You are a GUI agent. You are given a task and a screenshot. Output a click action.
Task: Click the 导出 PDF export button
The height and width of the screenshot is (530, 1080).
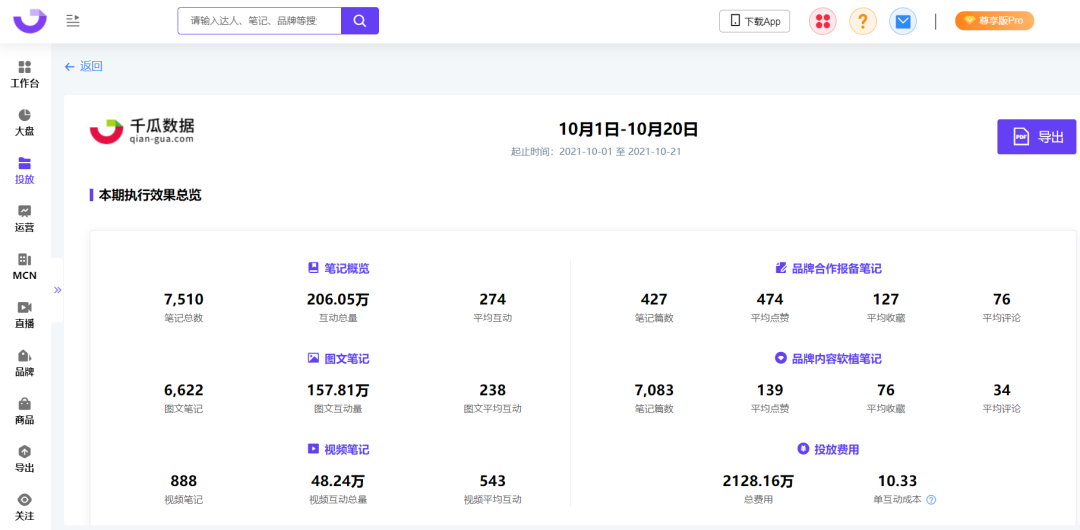coord(1036,137)
